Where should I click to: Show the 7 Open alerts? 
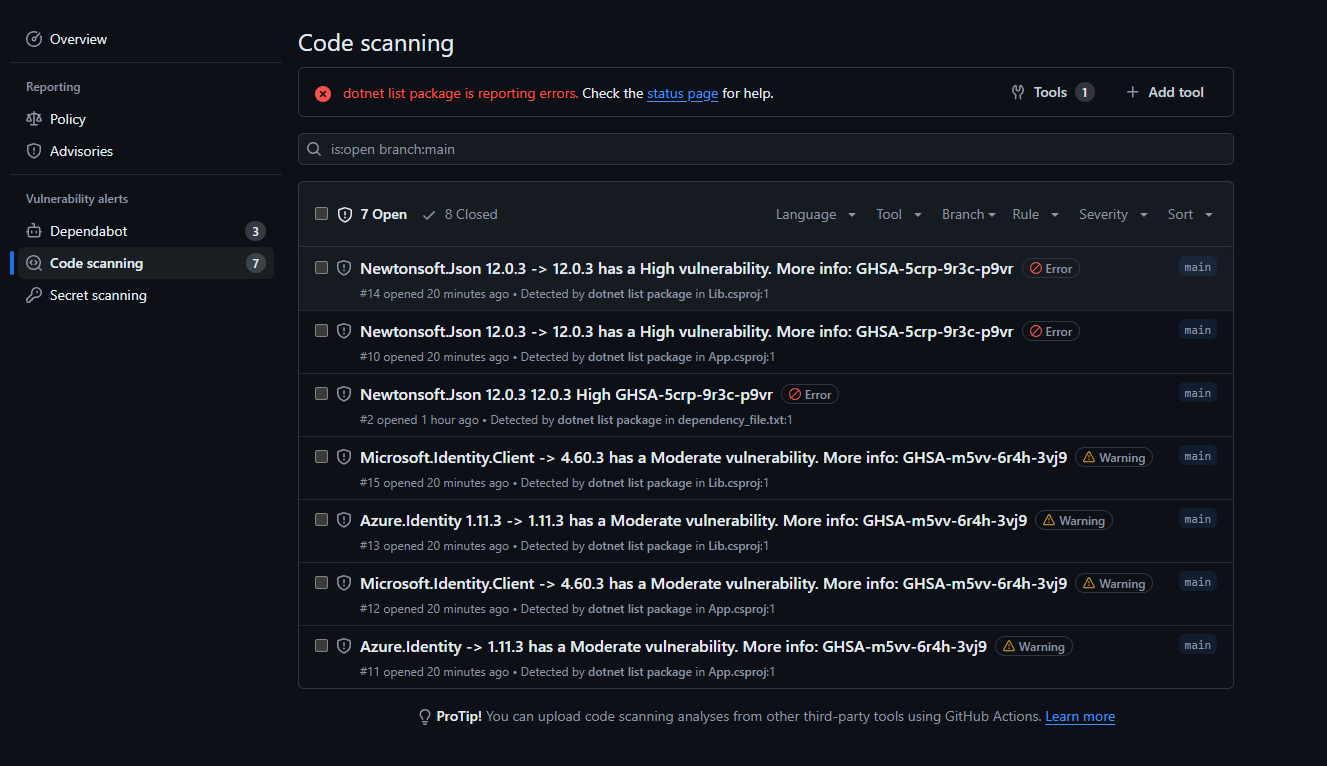(373, 214)
